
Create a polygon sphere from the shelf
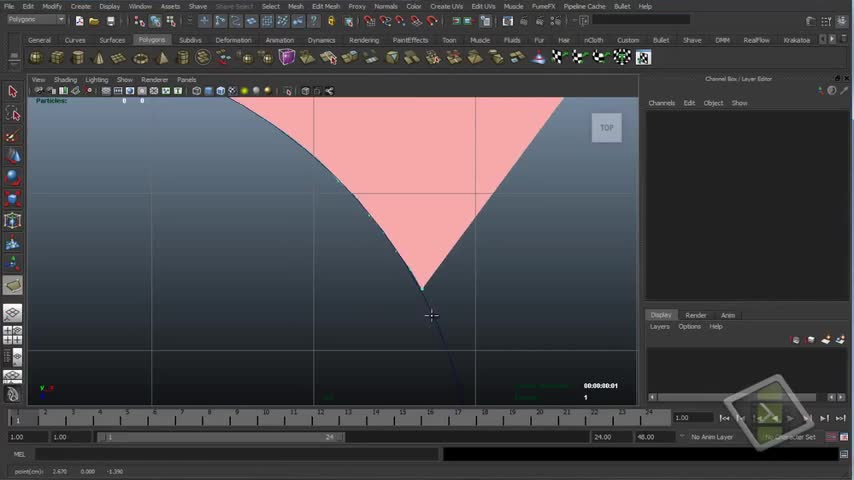36,57
